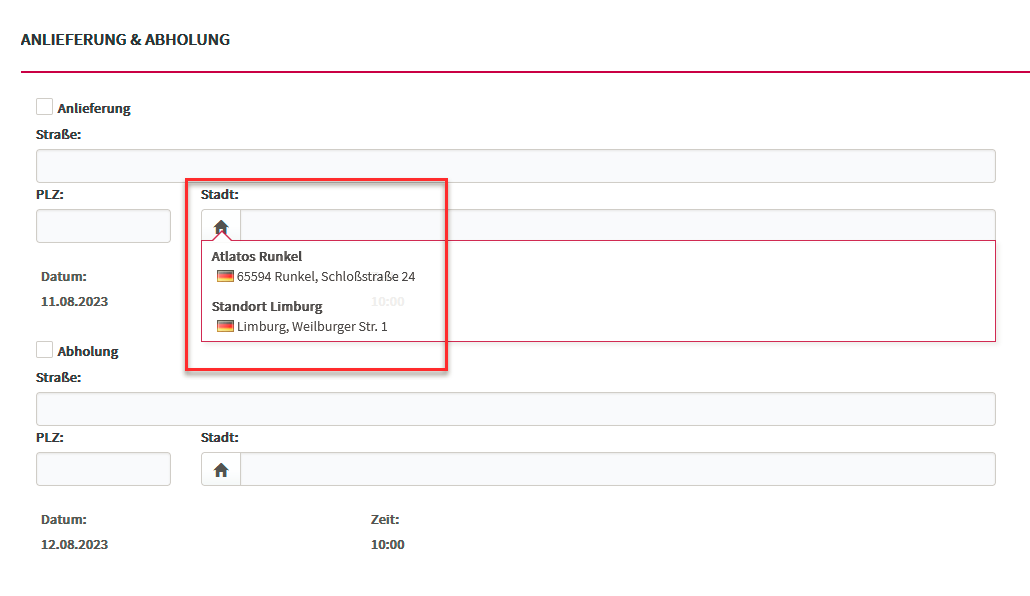Click the home icon in Anlieferung Stadt field
The width and height of the screenshot is (1030, 596).
click(x=221, y=227)
